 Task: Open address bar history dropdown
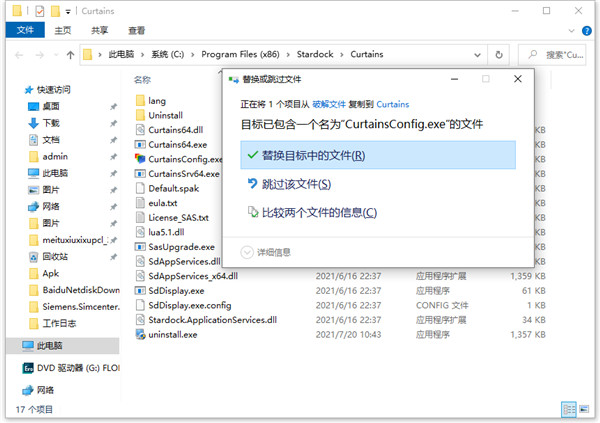(477, 55)
